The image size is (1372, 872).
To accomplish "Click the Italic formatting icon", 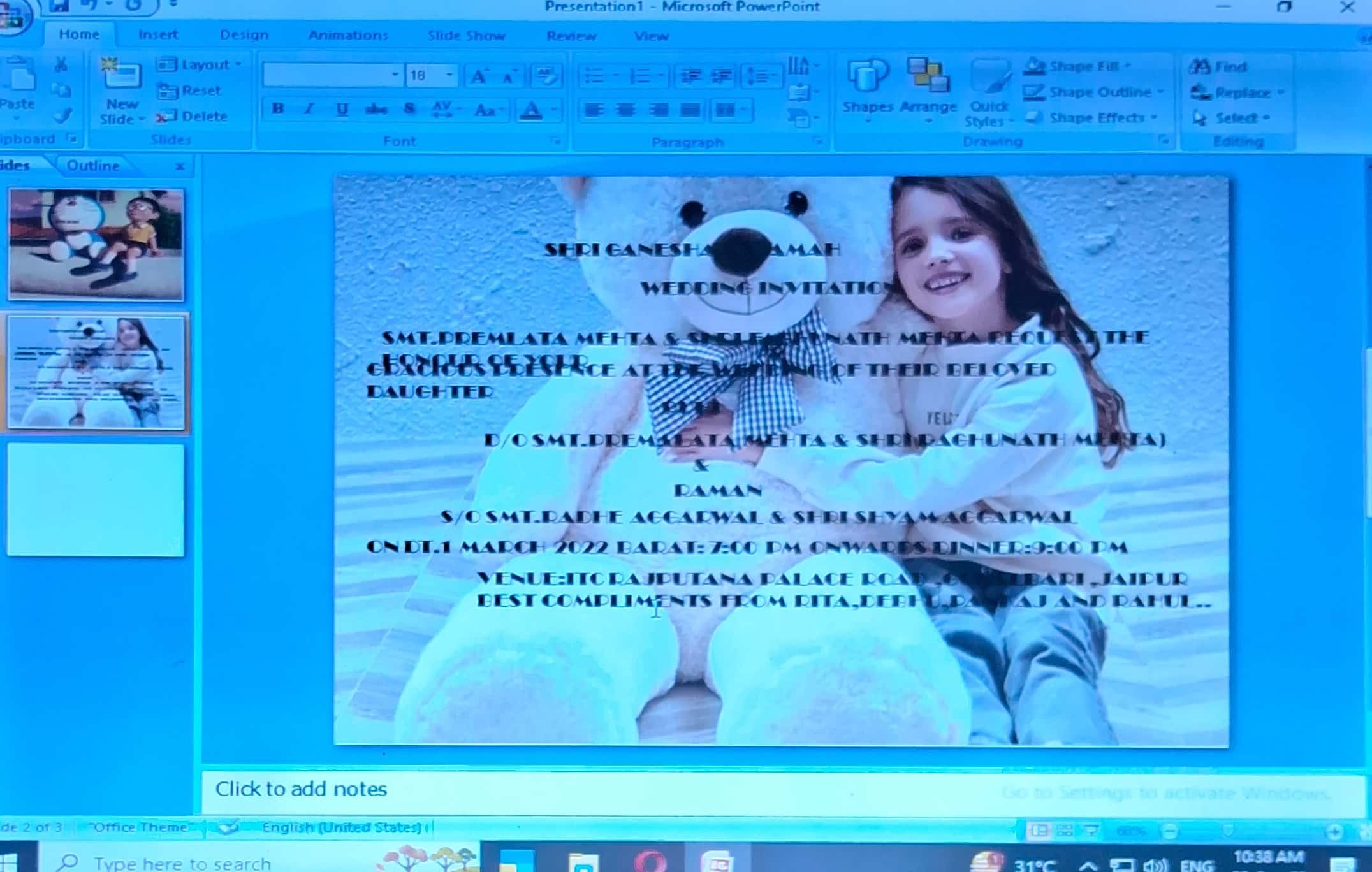I will [x=309, y=109].
